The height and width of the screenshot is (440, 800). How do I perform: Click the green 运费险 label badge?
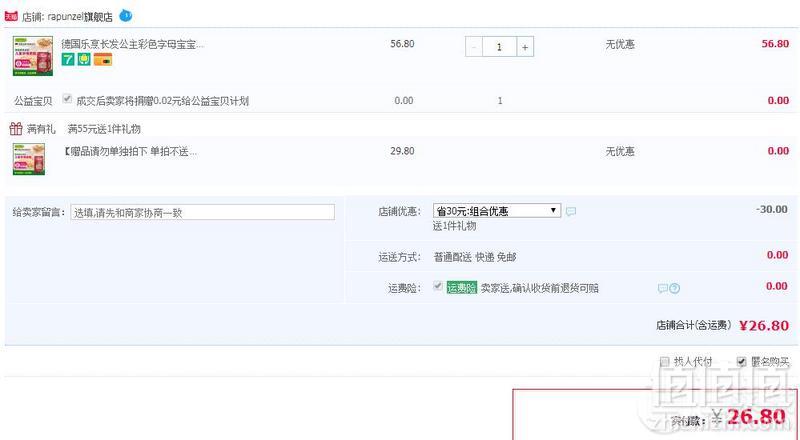click(462, 288)
